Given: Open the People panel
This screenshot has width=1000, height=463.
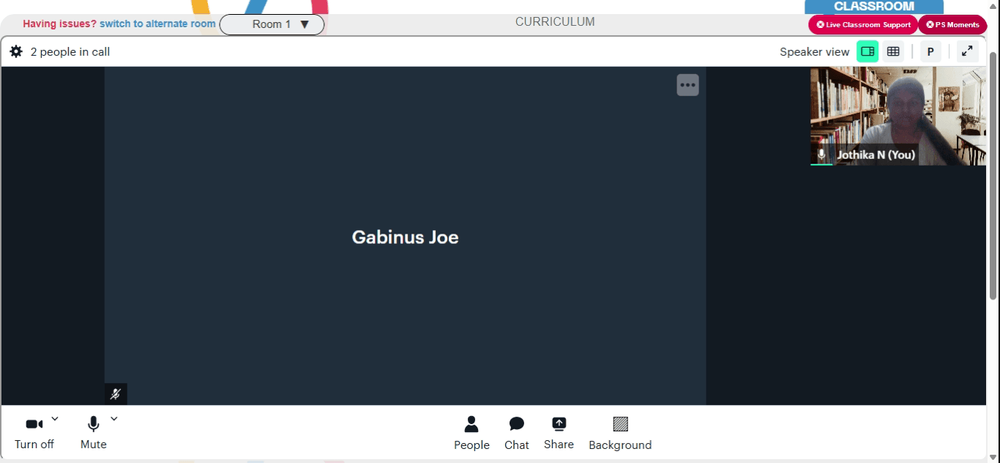Looking at the screenshot, I should point(472,433).
